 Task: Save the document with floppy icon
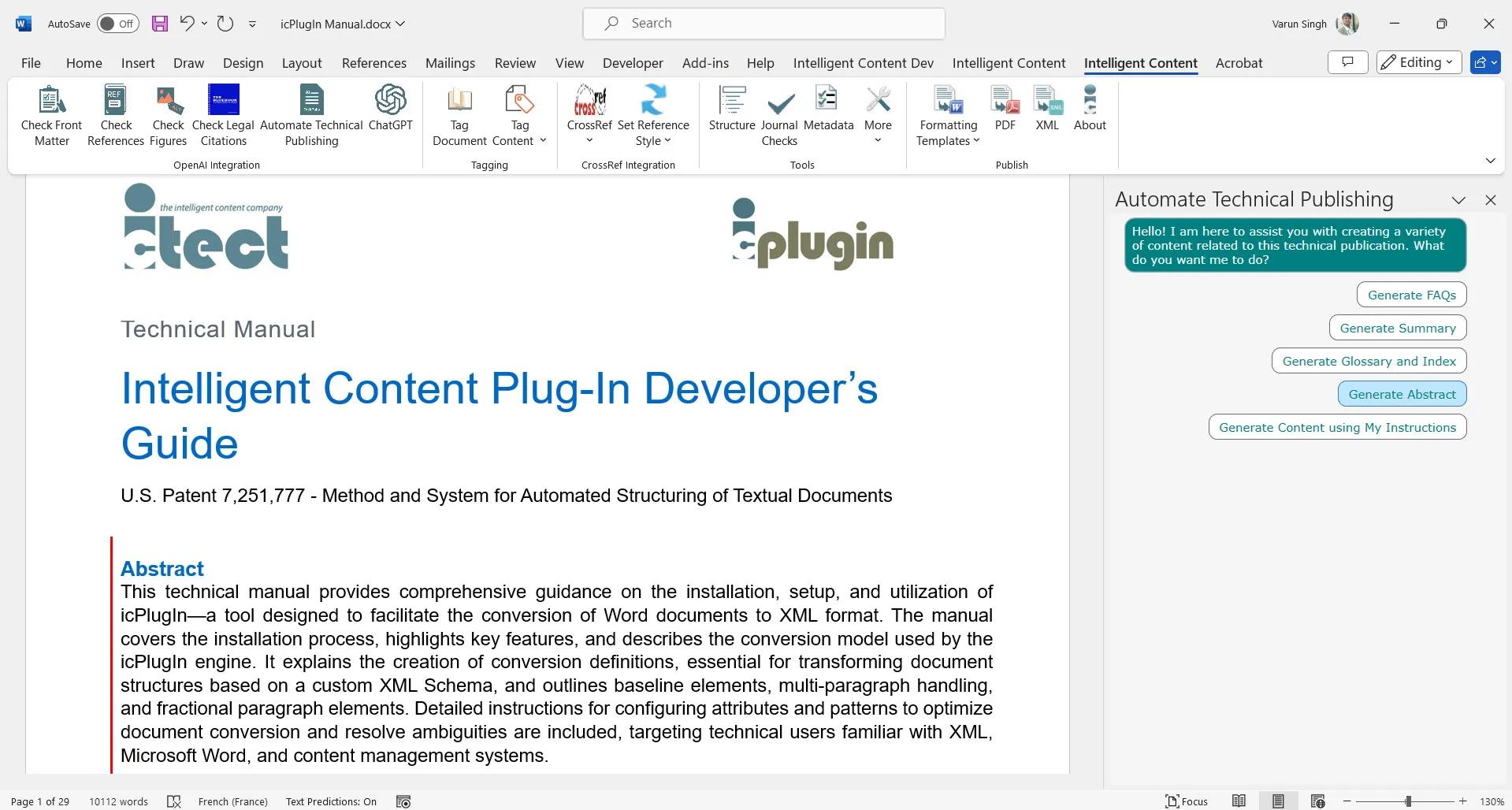click(x=160, y=24)
